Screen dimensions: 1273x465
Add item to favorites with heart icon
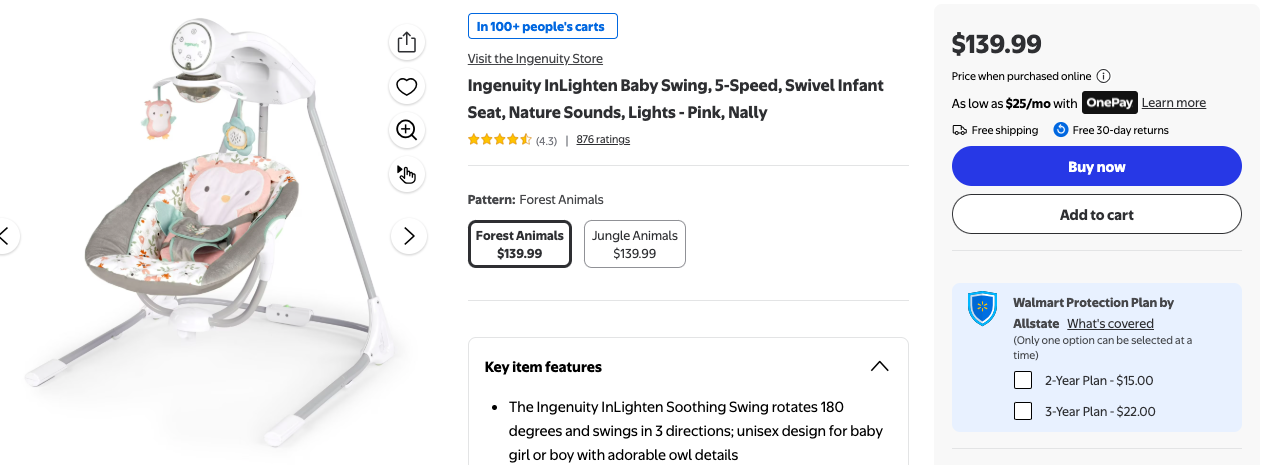pos(406,87)
